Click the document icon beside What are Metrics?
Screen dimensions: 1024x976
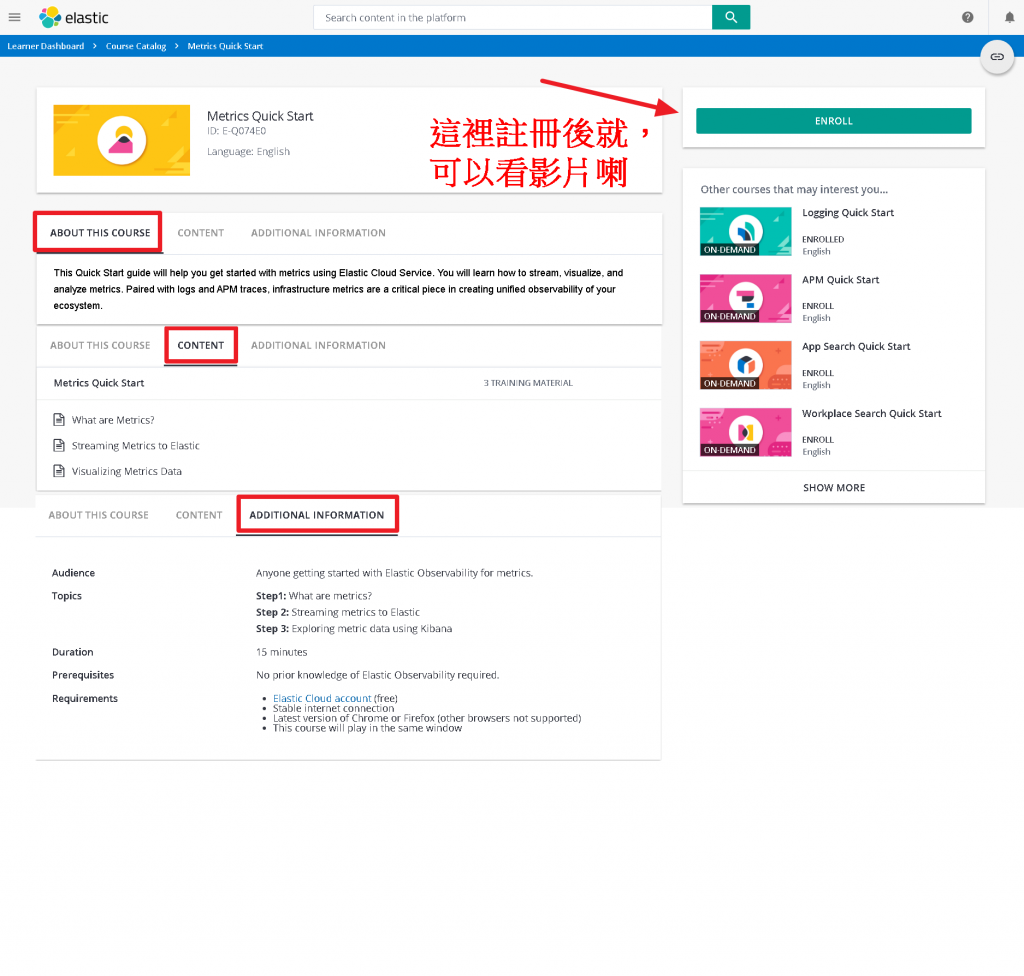pos(59,419)
